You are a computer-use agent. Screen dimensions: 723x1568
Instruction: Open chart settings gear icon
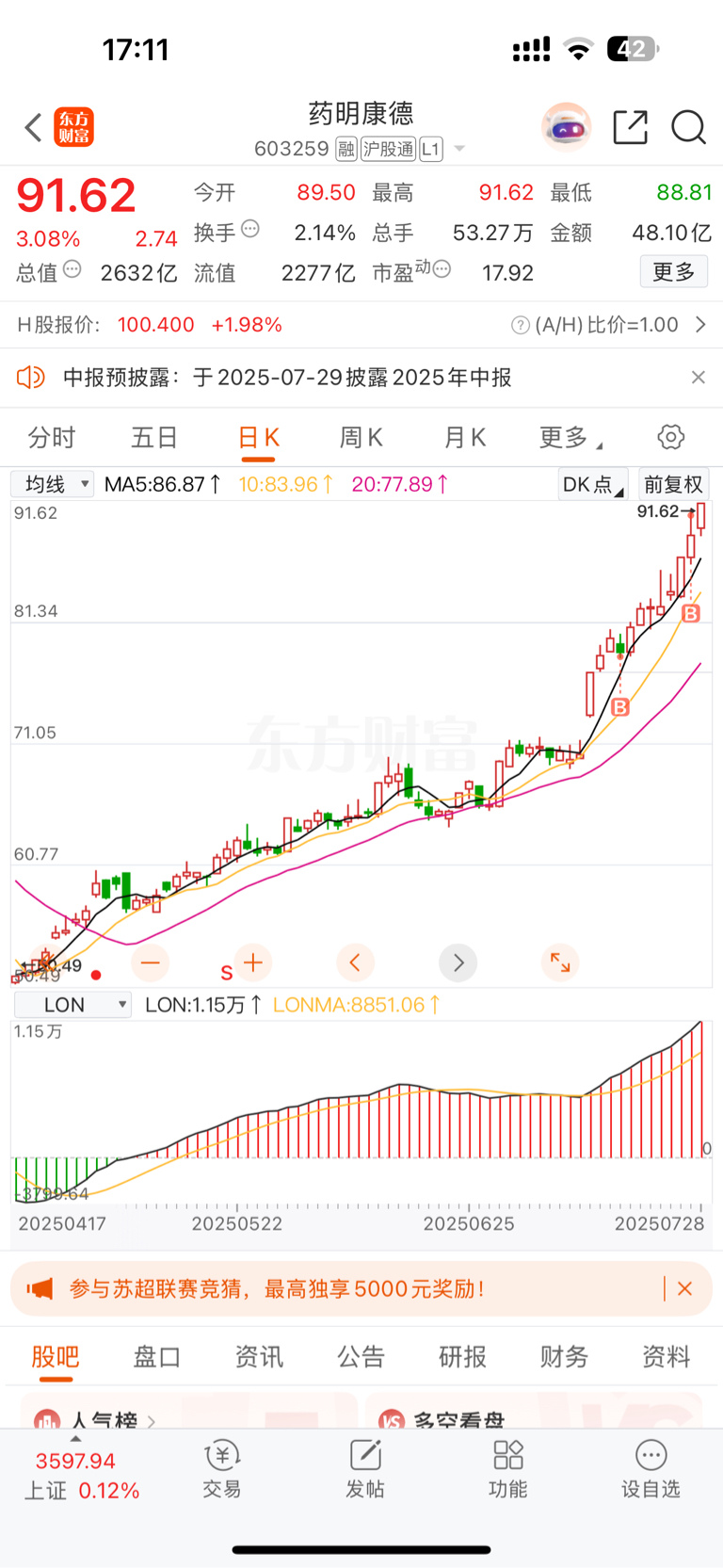point(670,437)
